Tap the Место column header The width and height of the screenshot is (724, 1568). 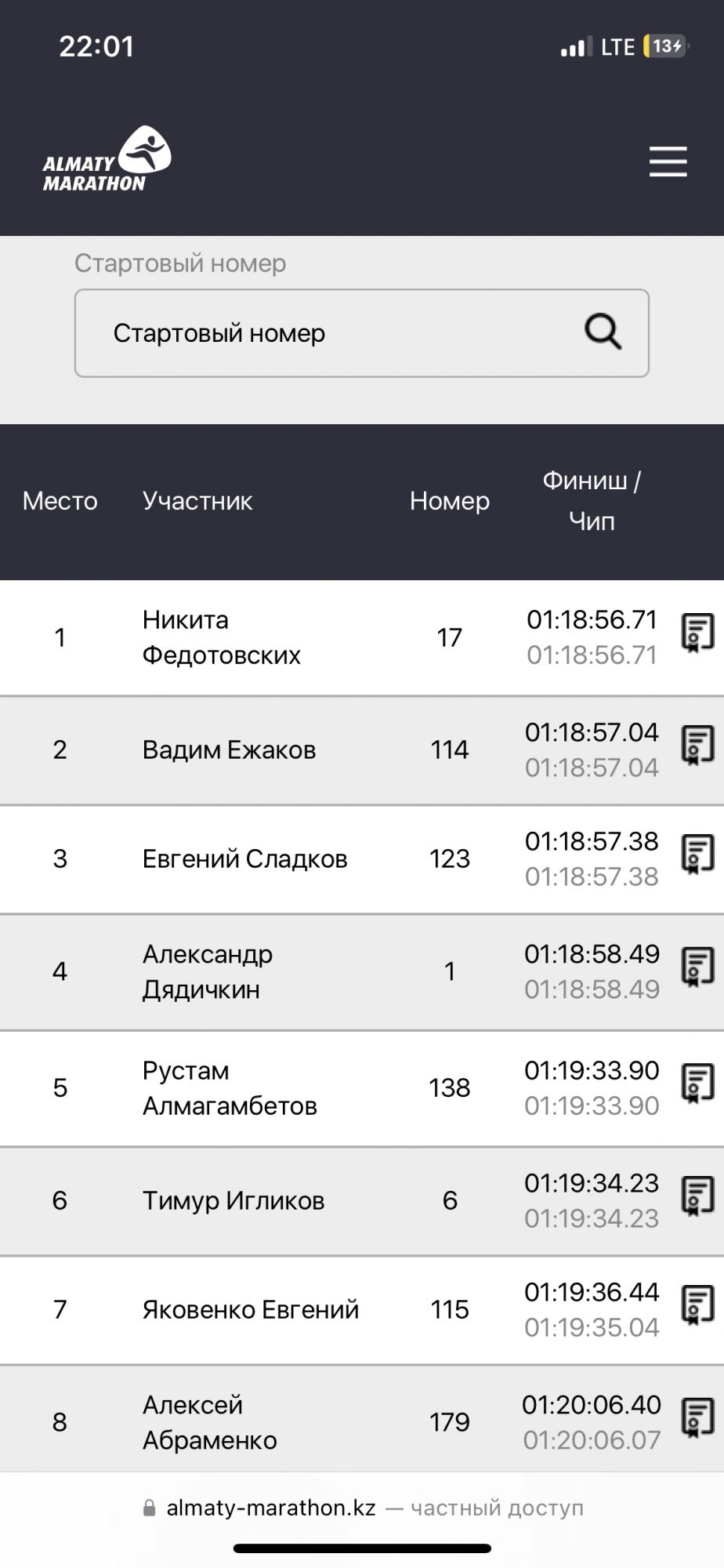(60, 501)
